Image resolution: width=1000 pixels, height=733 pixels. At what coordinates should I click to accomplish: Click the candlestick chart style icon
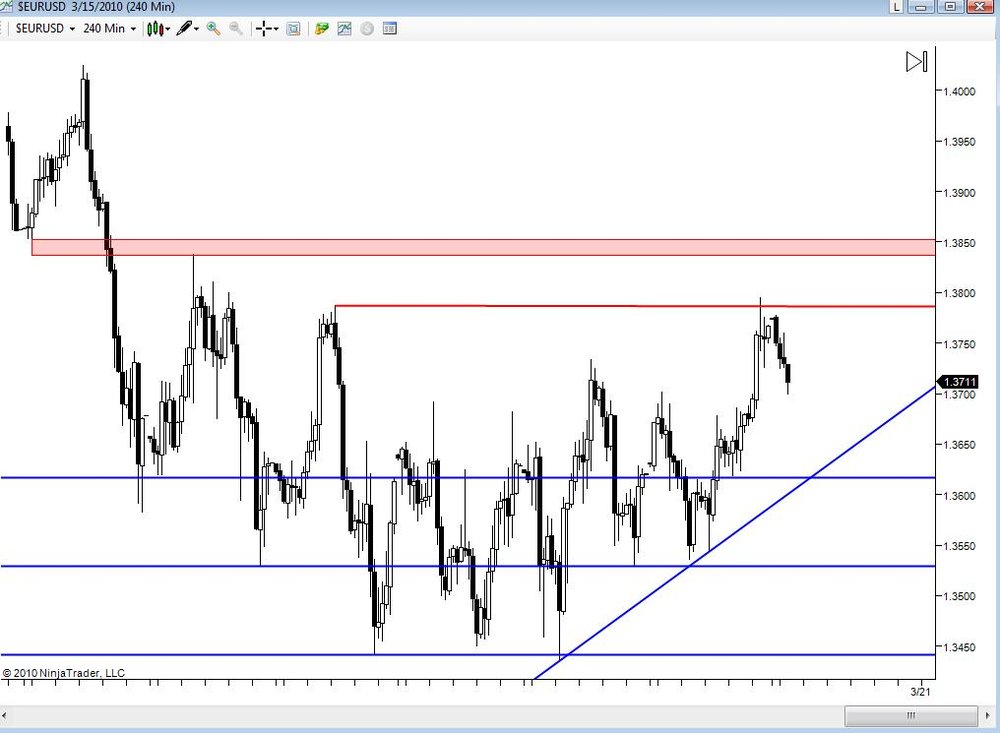(x=155, y=29)
